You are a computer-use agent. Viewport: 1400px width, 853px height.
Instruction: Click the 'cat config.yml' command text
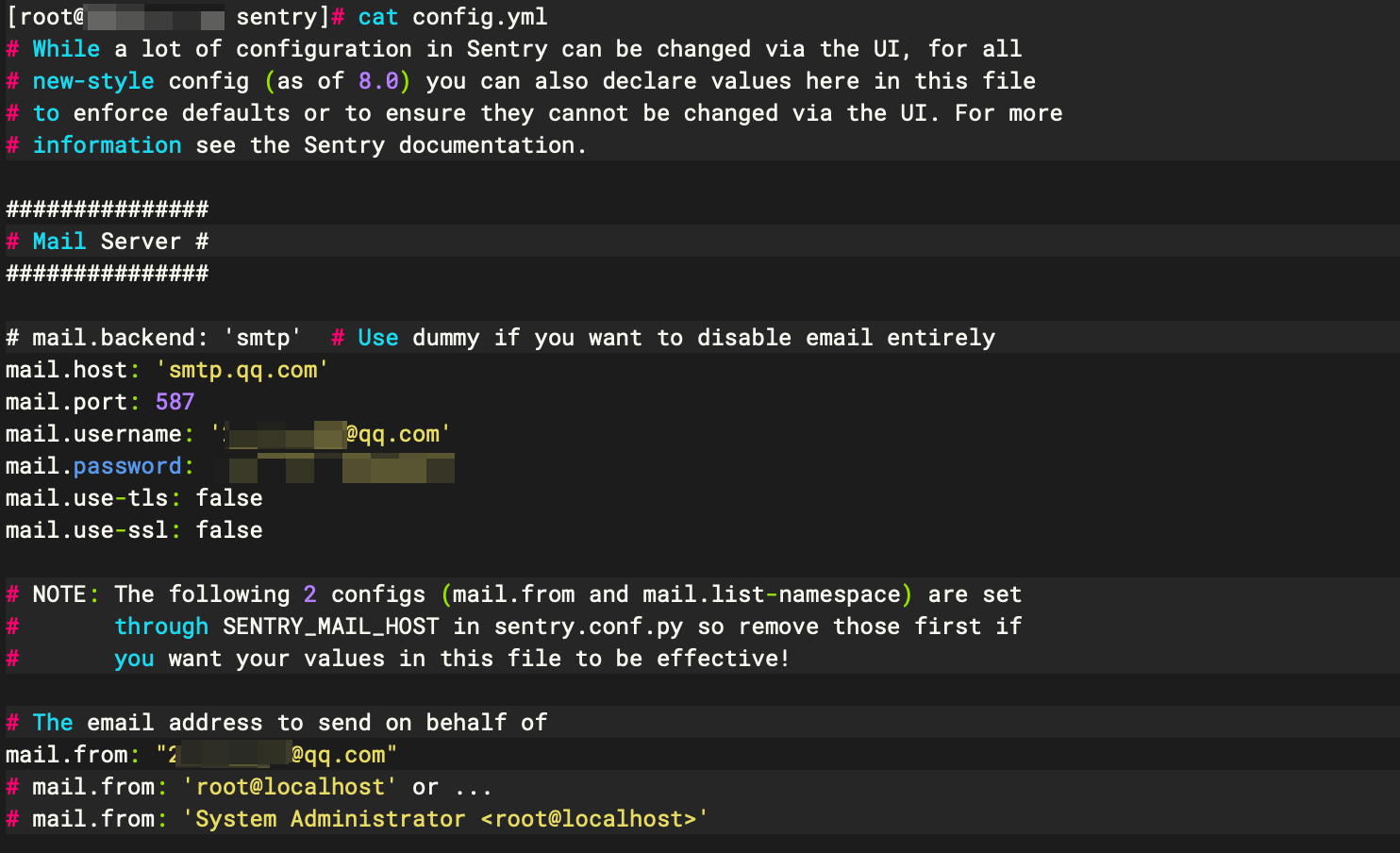(x=452, y=17)
